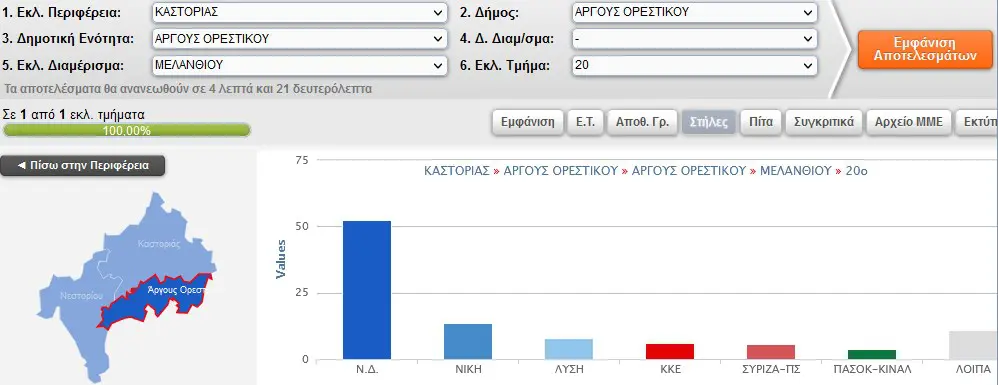Screen dimensions: 998x385
Task: Click the Ν.Δ. dark blue bar
Action: pos(367,290)
